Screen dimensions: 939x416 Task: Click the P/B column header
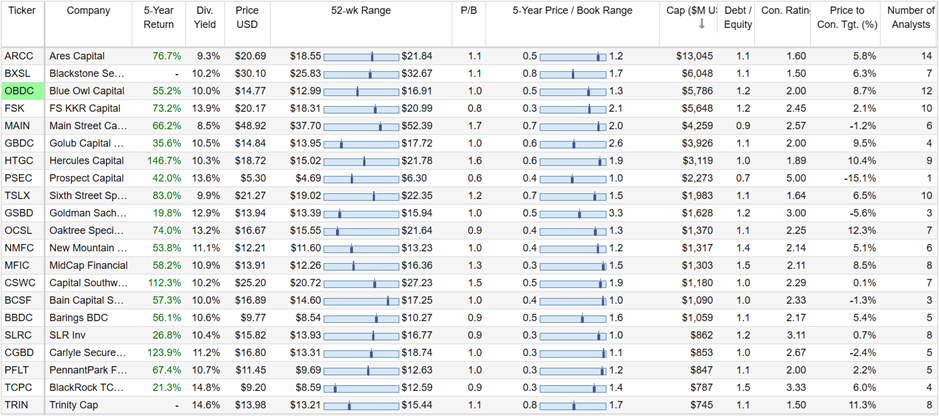[469, 11]
